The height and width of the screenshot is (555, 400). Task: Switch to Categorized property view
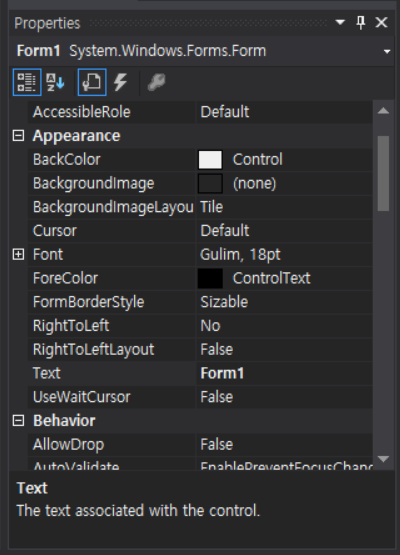[x=27, y=82]
